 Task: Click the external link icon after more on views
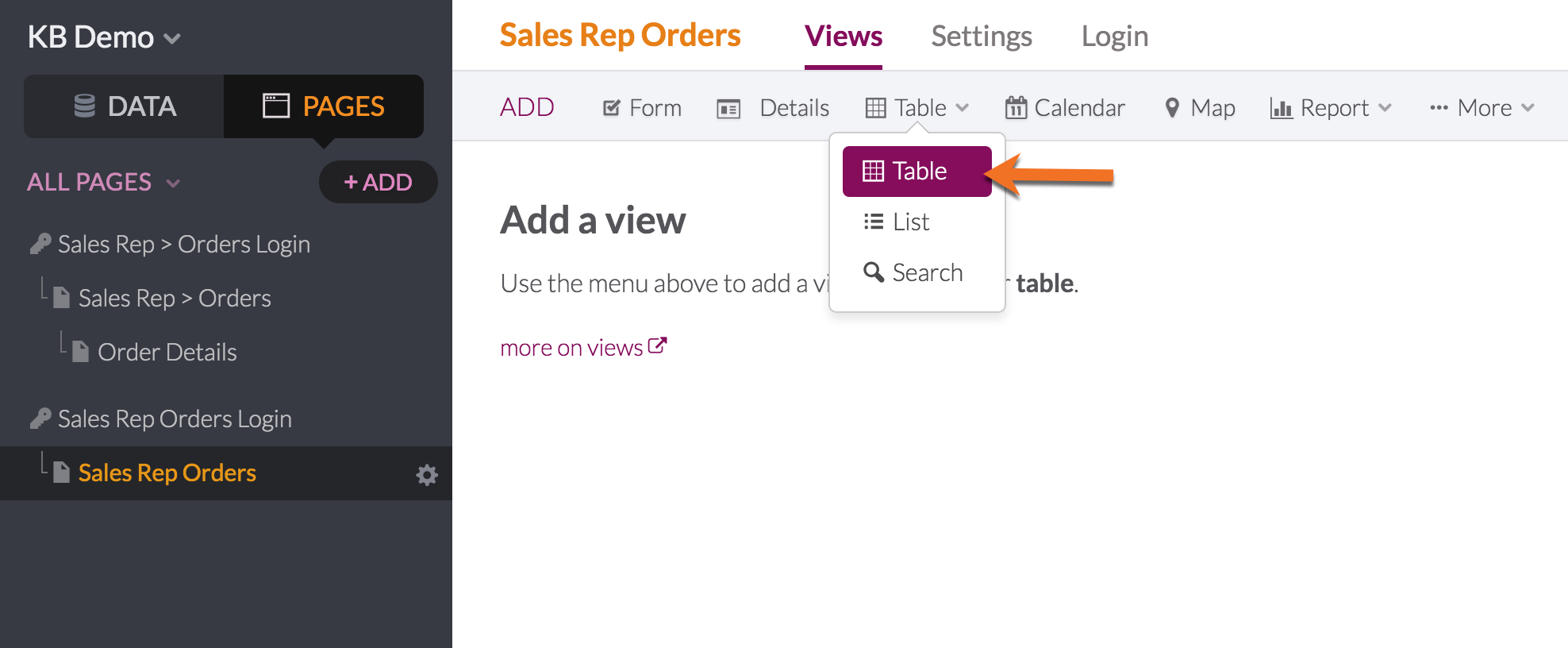pyautogui.click(x=657, y=346)
